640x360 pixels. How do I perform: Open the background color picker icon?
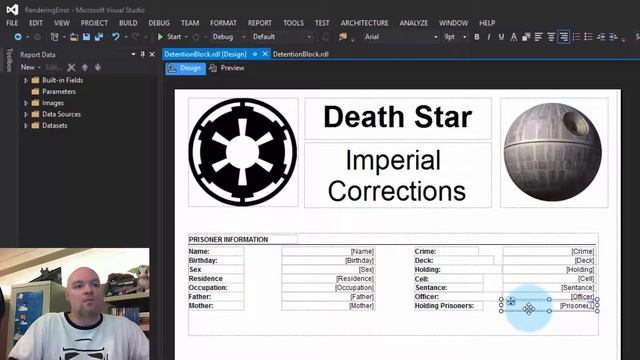(x=526, y=37)
